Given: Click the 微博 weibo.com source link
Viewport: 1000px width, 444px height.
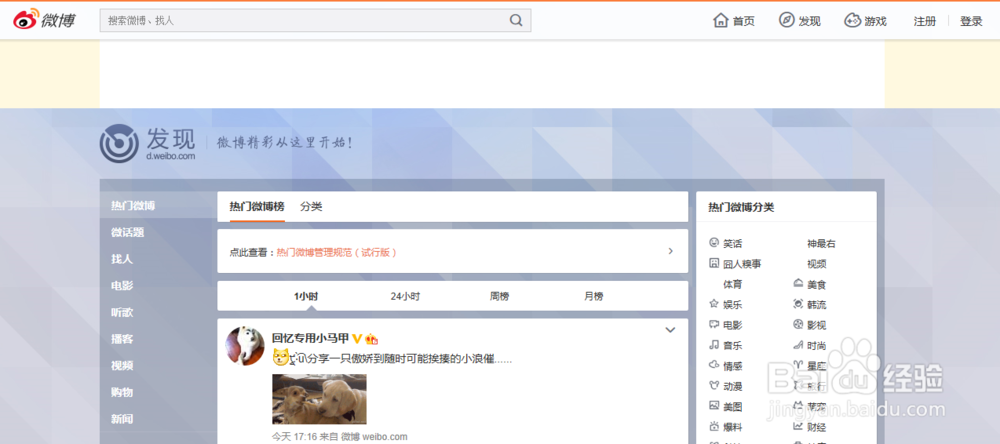Looking at the screenshot, I should pyautogui.click(x=374, y=437).
